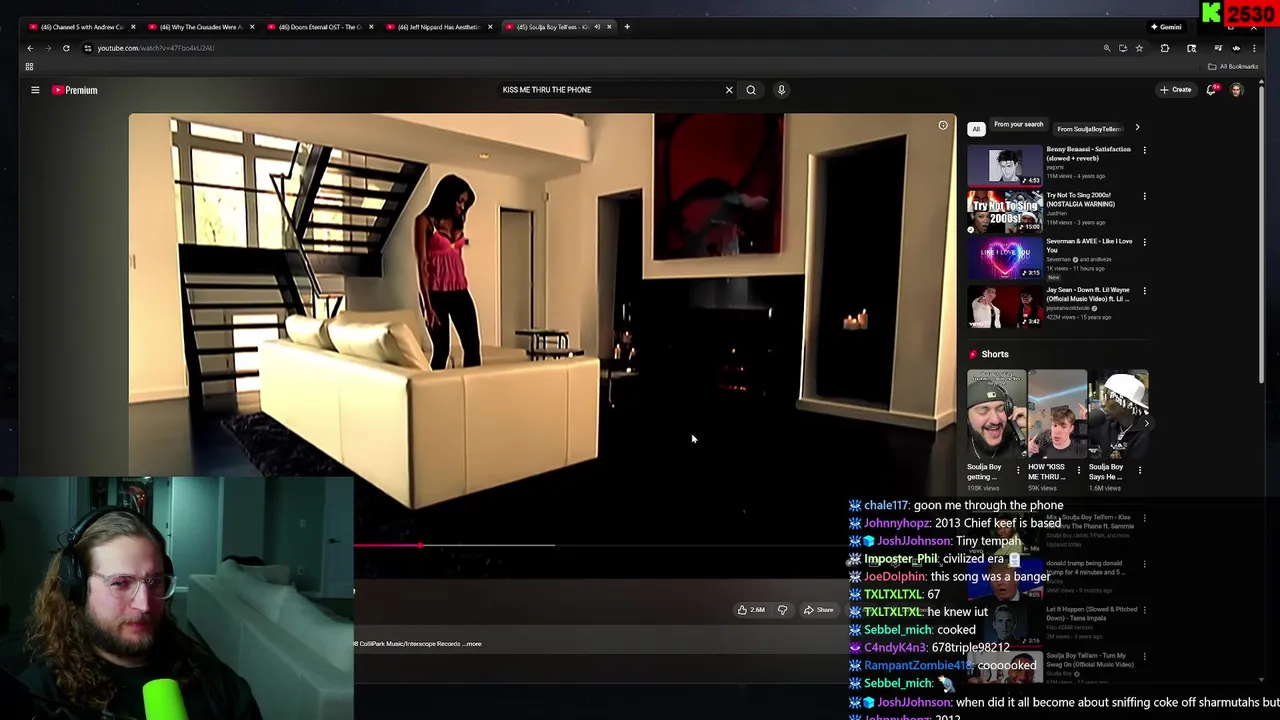Show the video info card icon
Image resolution: width=1280 pixels, height=720 pixels.
(943, 126)
